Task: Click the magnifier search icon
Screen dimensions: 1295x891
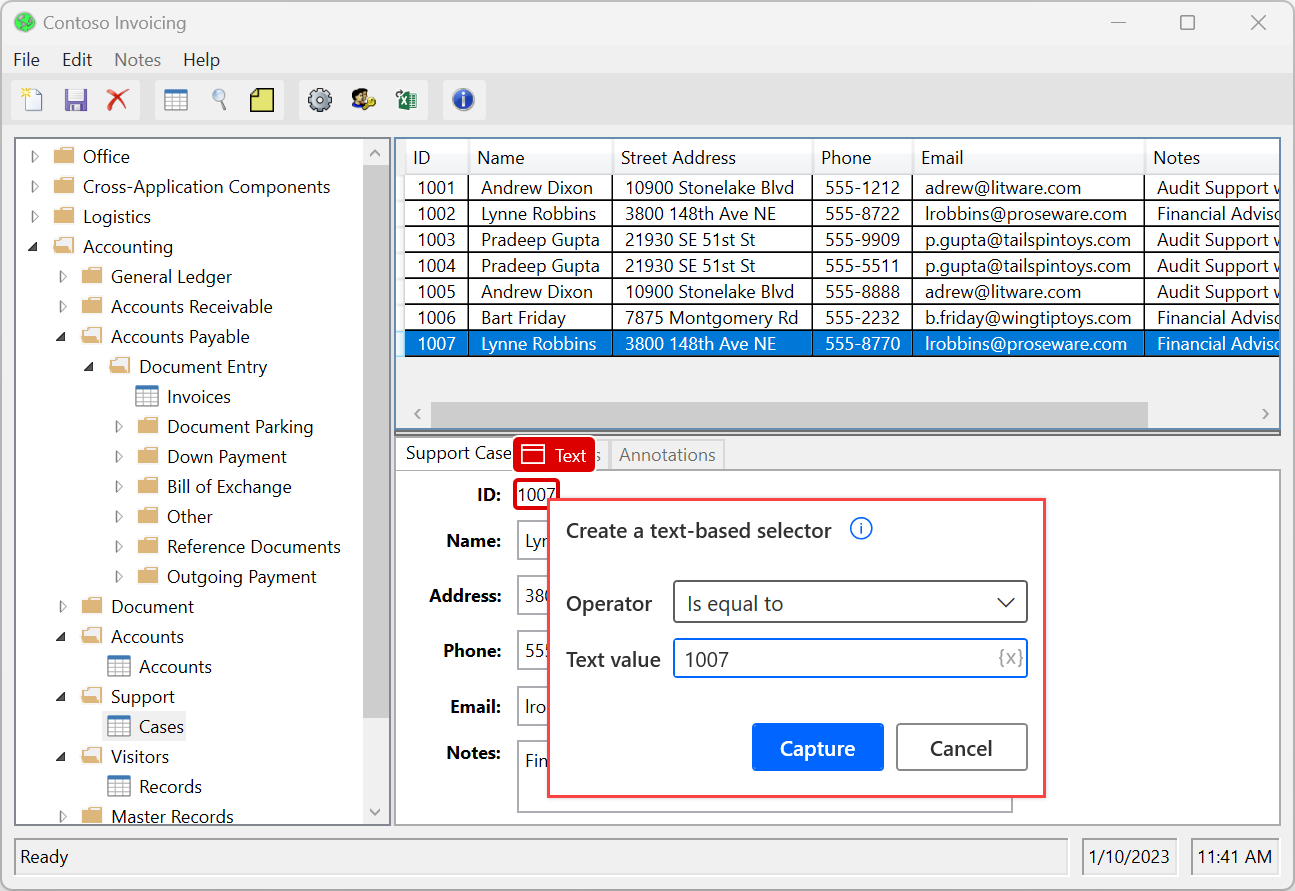Action: [219, 99]
